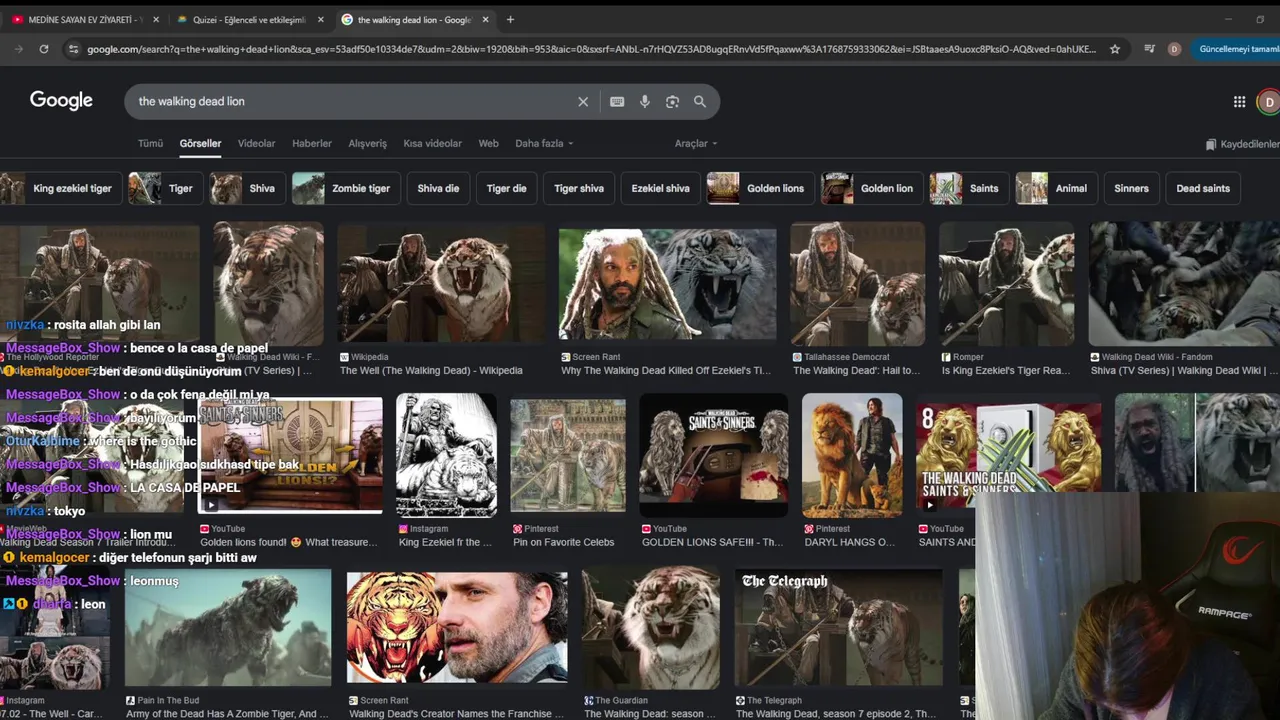Open site information icon in address bar
Viewport: 1280px width, 720px height.
pyautogui.click(x=72, y=48)
